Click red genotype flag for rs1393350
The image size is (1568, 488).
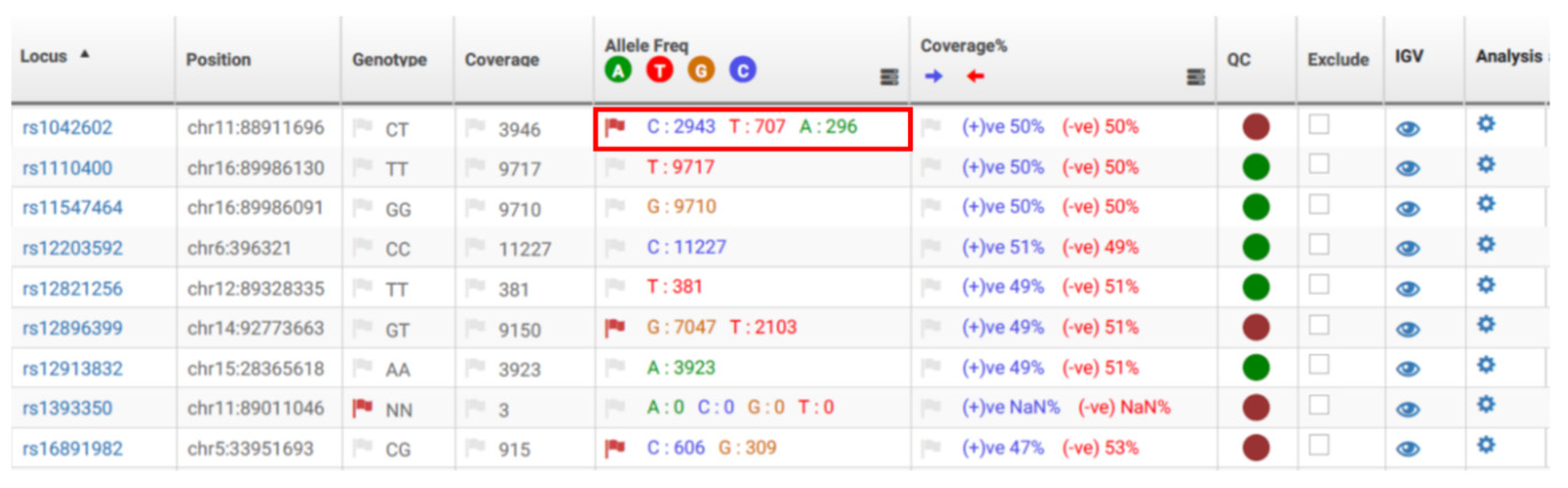(362, 407)
